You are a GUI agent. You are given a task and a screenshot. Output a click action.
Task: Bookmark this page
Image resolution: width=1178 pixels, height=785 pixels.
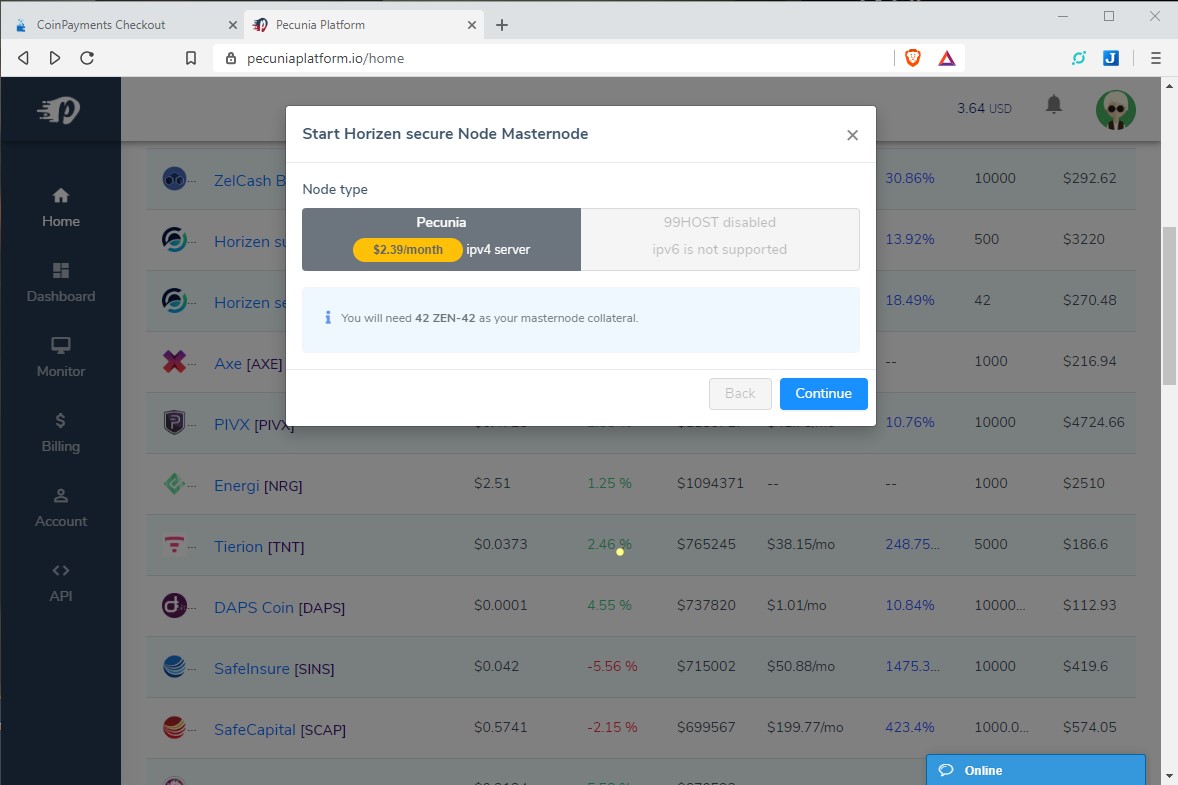pos(191,58)
